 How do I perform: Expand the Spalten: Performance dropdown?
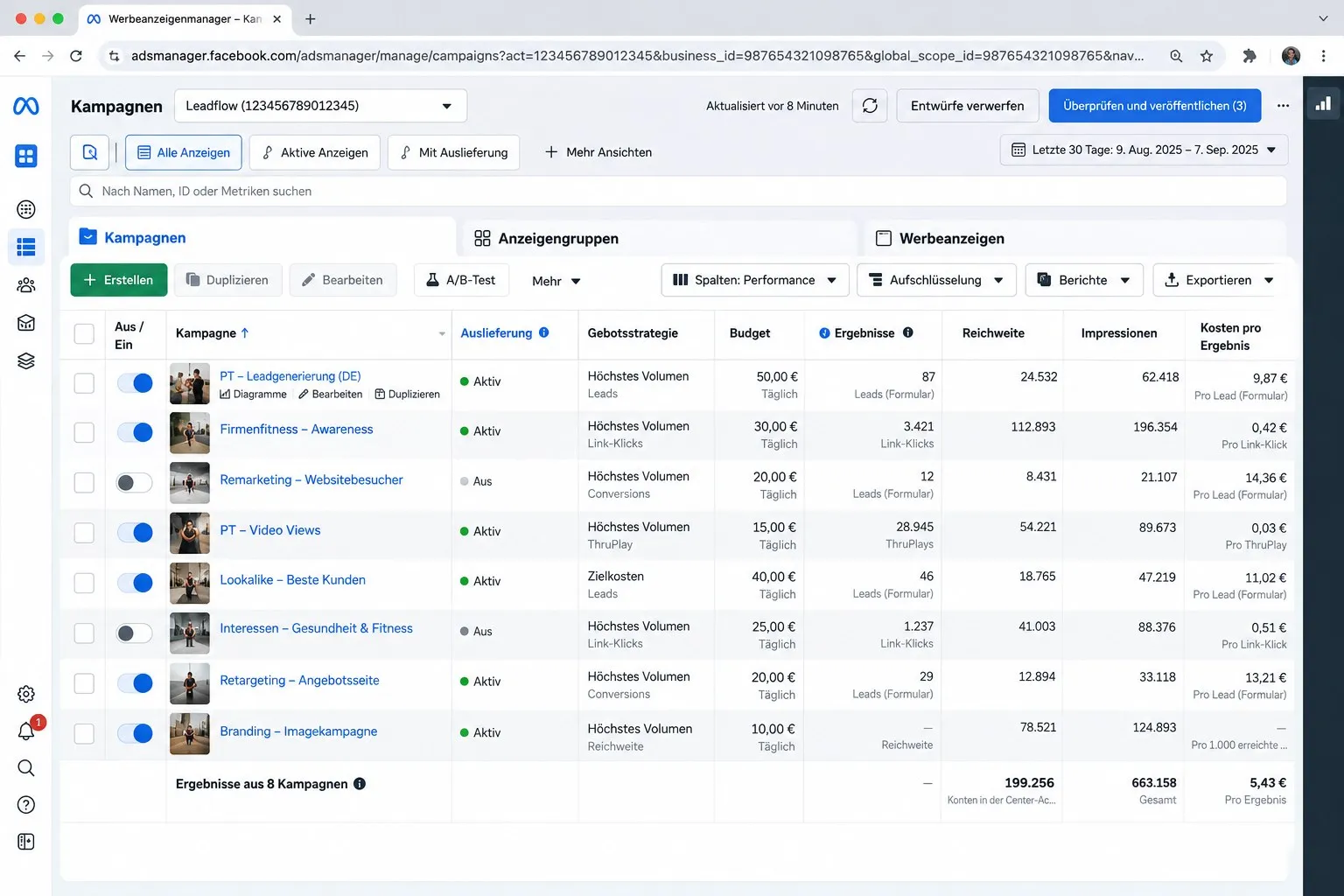755,280
